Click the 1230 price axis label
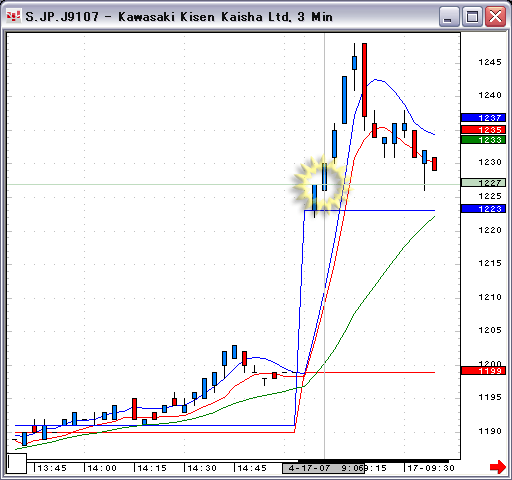The height and width of the screenshot is (480, 512). (x=490, y=162)
